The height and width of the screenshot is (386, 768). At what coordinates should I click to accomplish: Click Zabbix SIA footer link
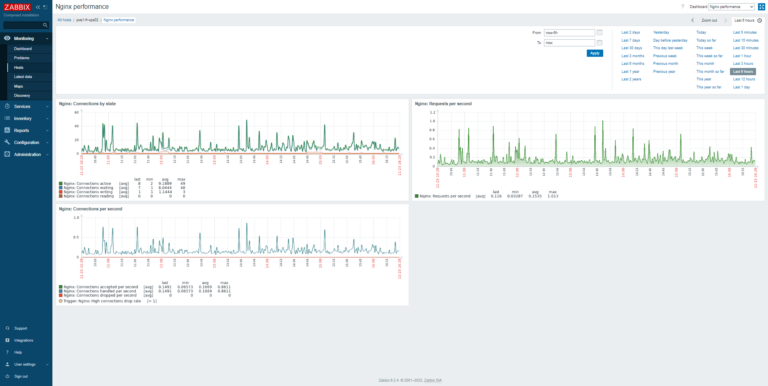click(x=433, y=380)
